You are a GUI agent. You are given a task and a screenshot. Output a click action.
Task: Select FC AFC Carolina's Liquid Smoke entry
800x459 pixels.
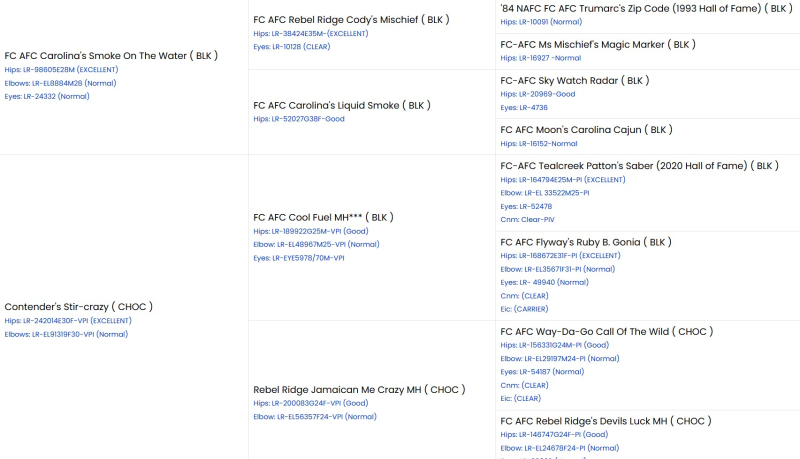point(342,106)
